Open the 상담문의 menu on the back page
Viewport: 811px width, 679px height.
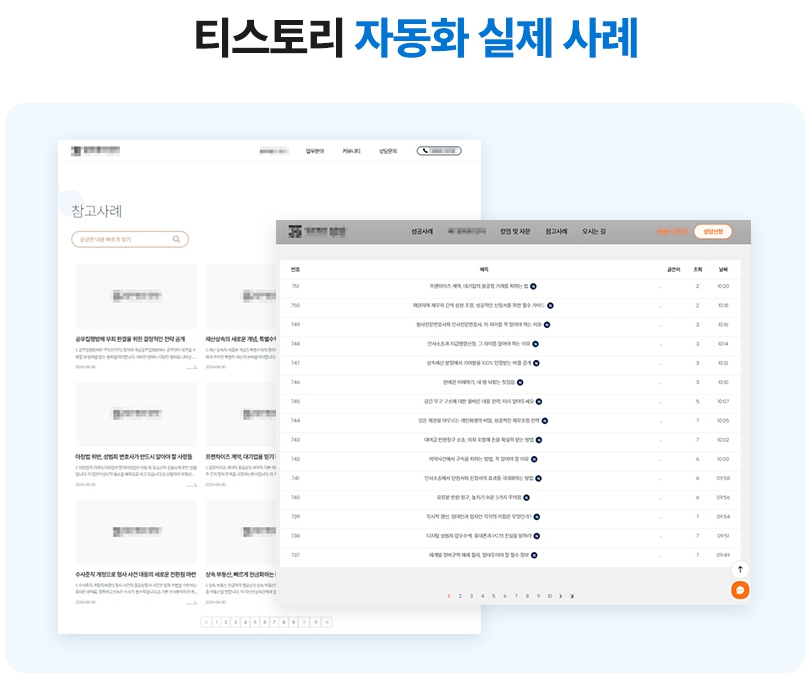click(x=388, y=151)
